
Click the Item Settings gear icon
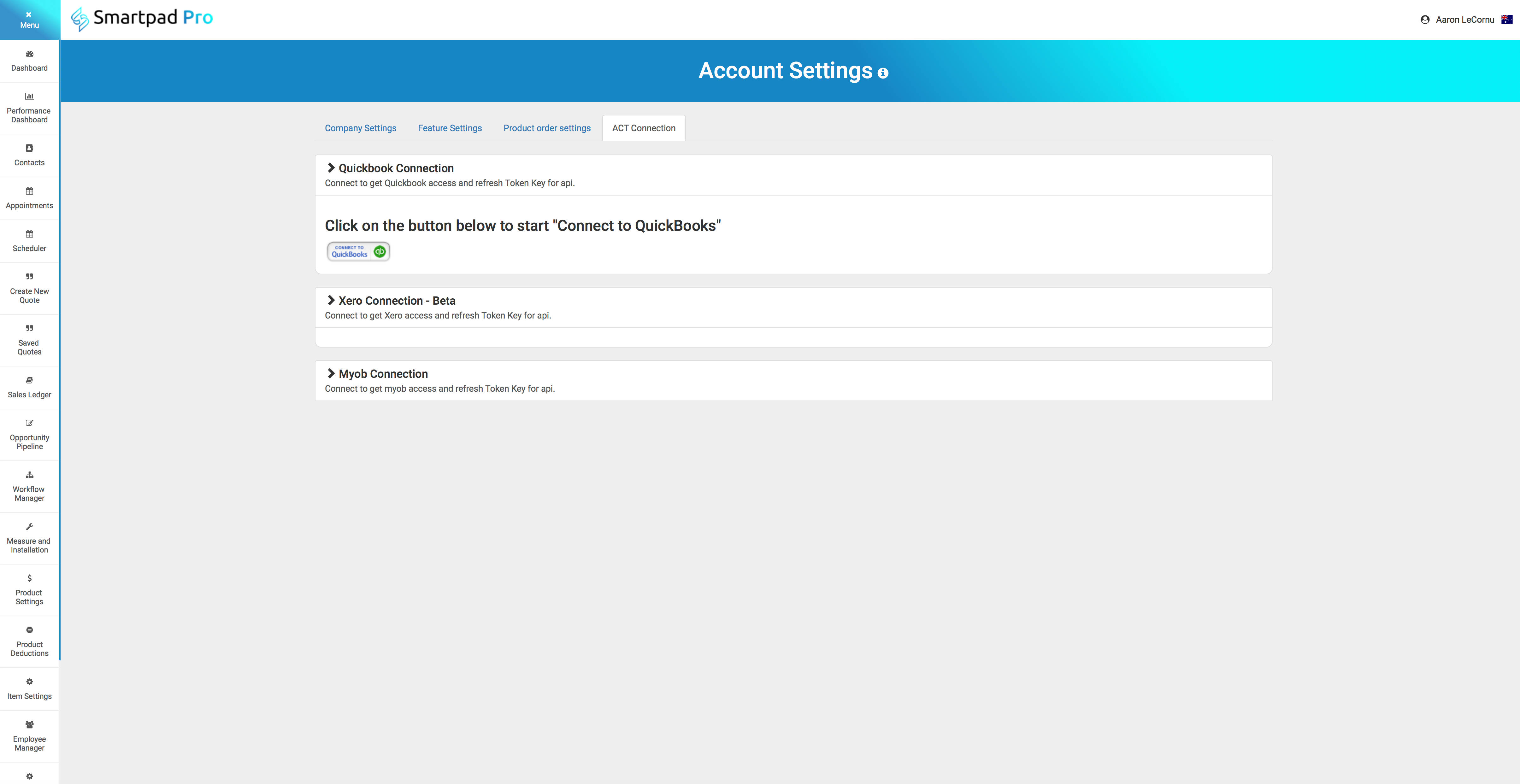point(30,682)
